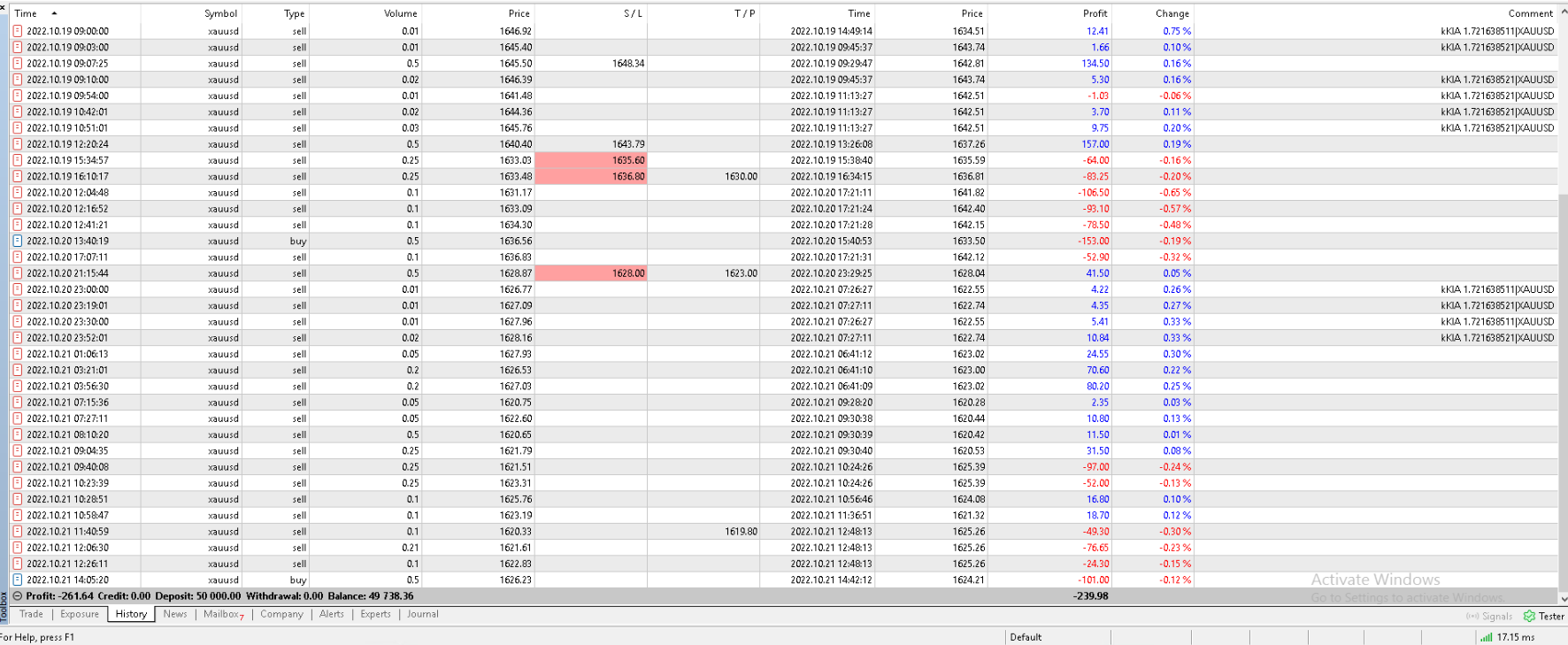This screenshot has width=1568, height=645.
Task: Sort by the S / L column header
Action: (633, 13)
